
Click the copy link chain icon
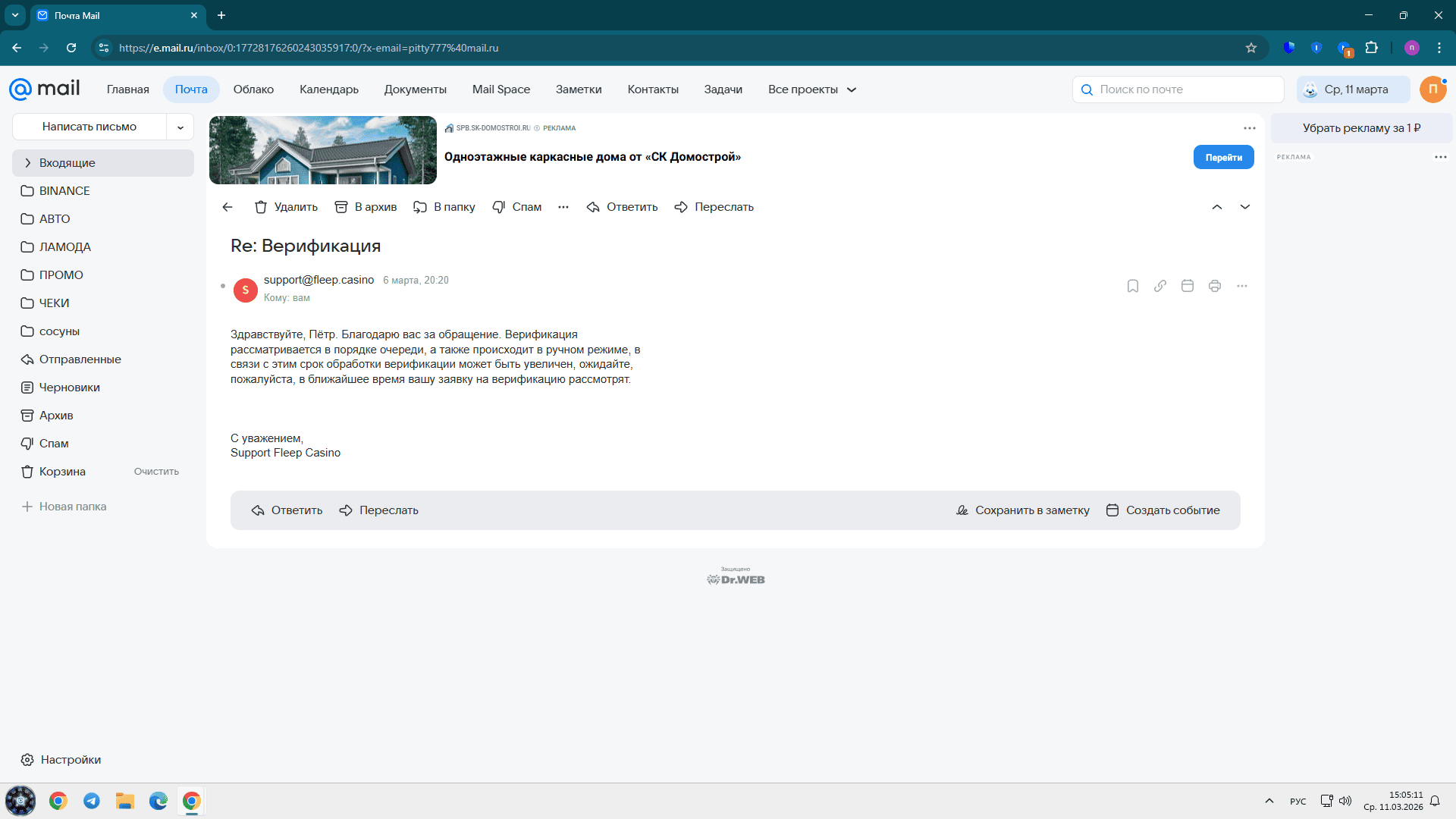(x=1160, y=286)
